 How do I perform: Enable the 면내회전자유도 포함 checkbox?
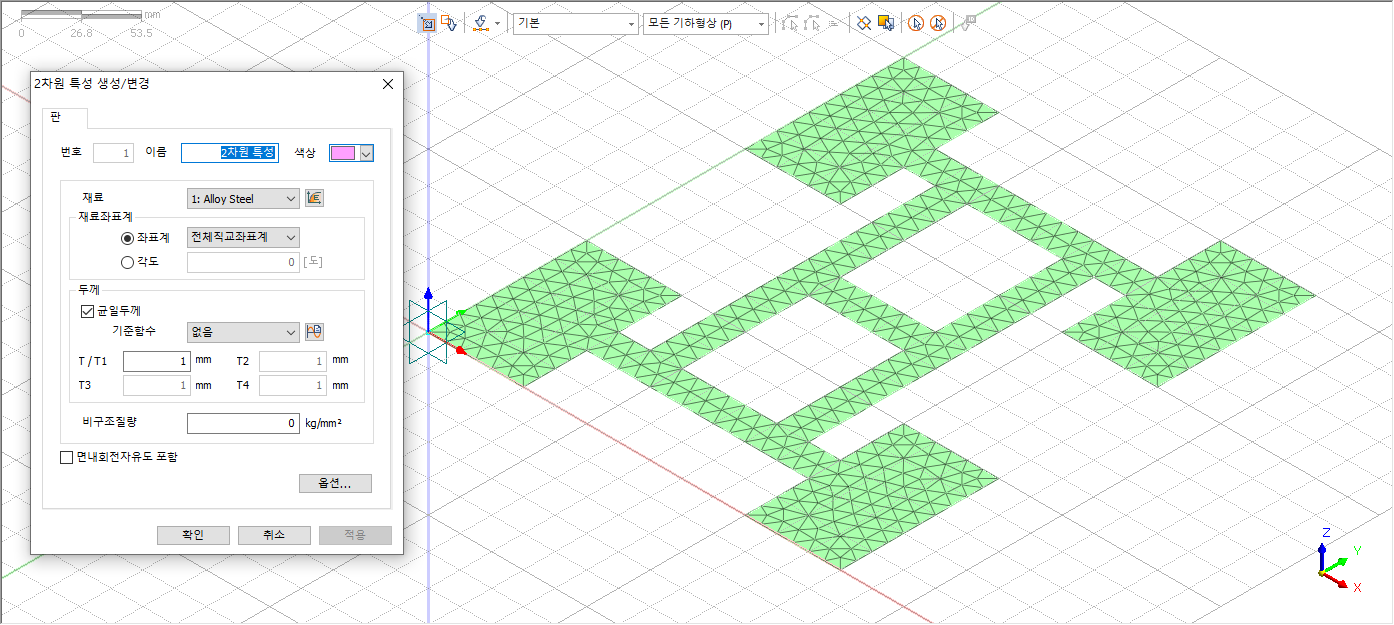tap(67, 458)
